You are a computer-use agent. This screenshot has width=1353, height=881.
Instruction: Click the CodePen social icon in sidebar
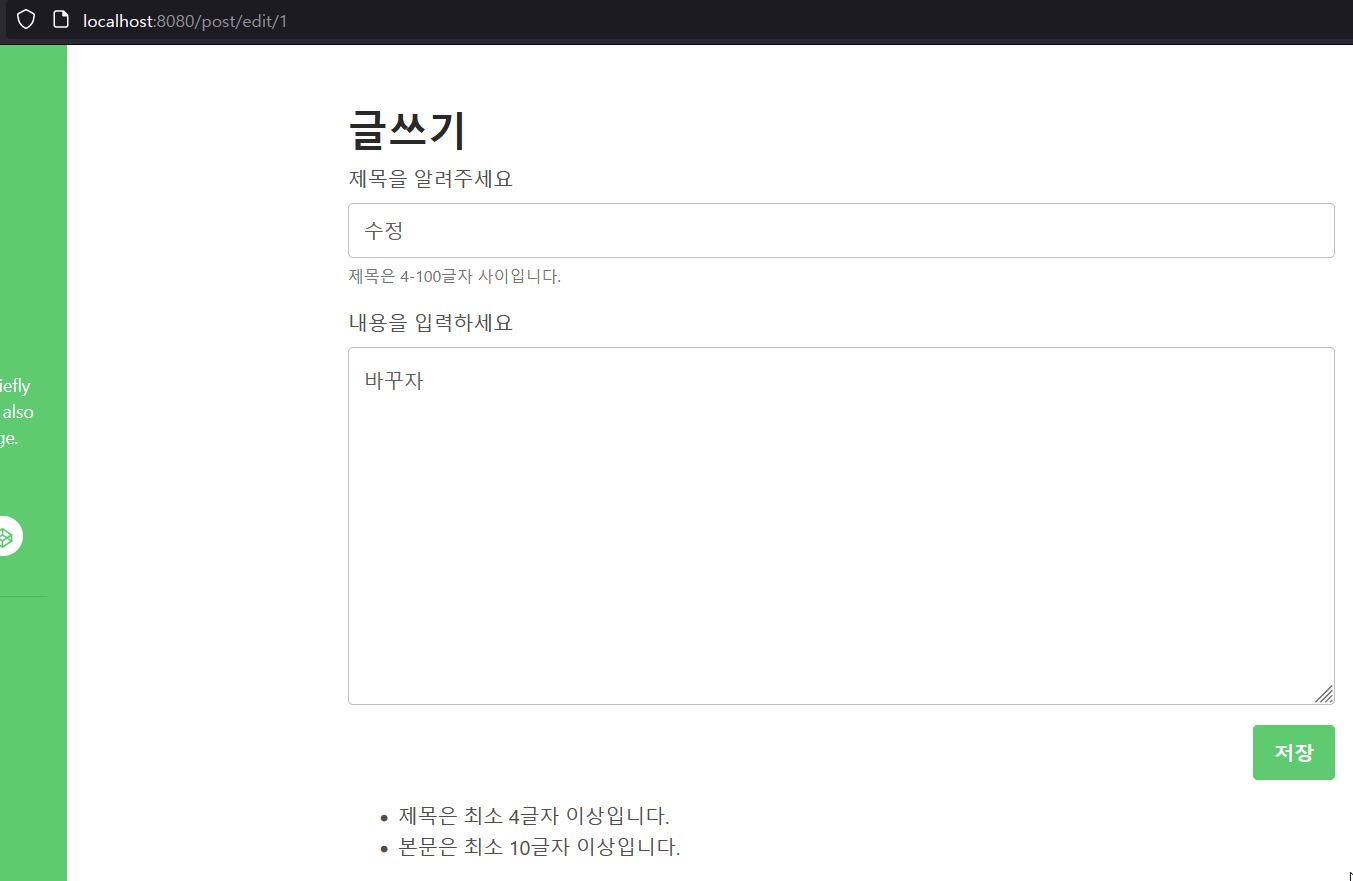tap(6, 537)
